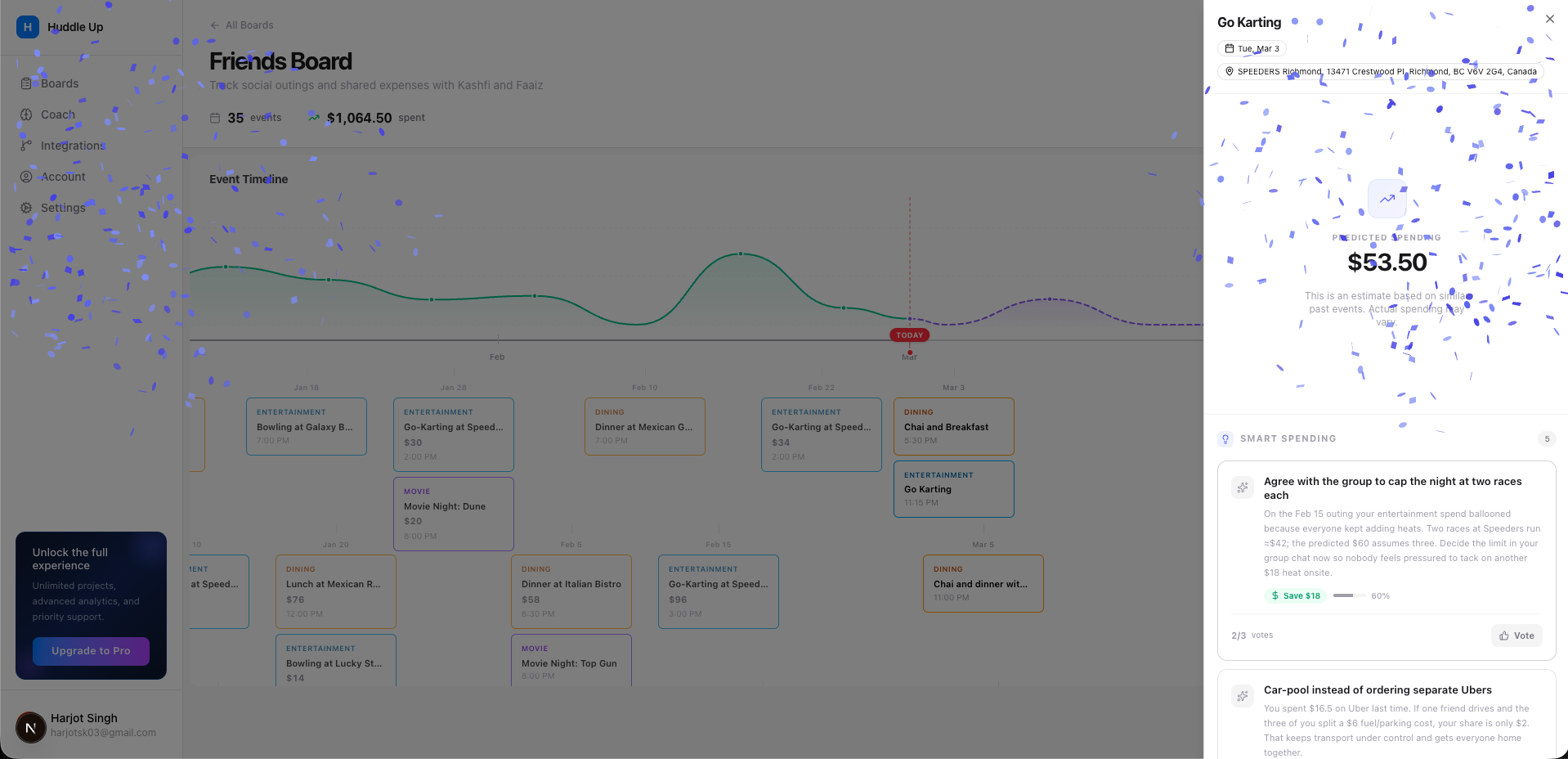Click the Settings gear icon
Viewport: 1568px width, 759px height.
(x=26, y=208)
